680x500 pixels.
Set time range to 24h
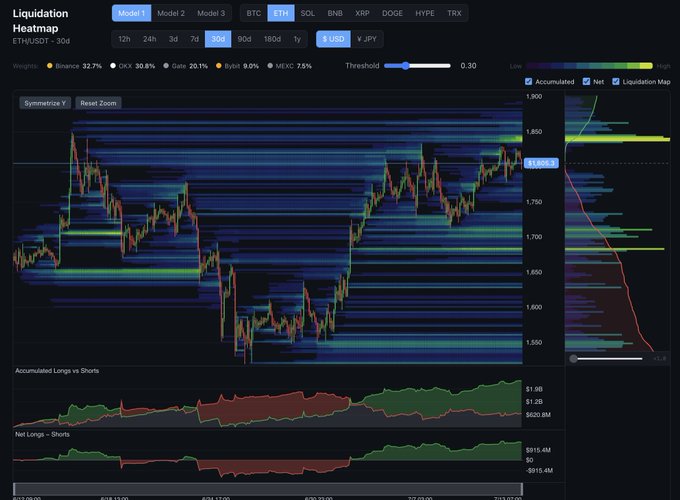(x=149, y=39)
